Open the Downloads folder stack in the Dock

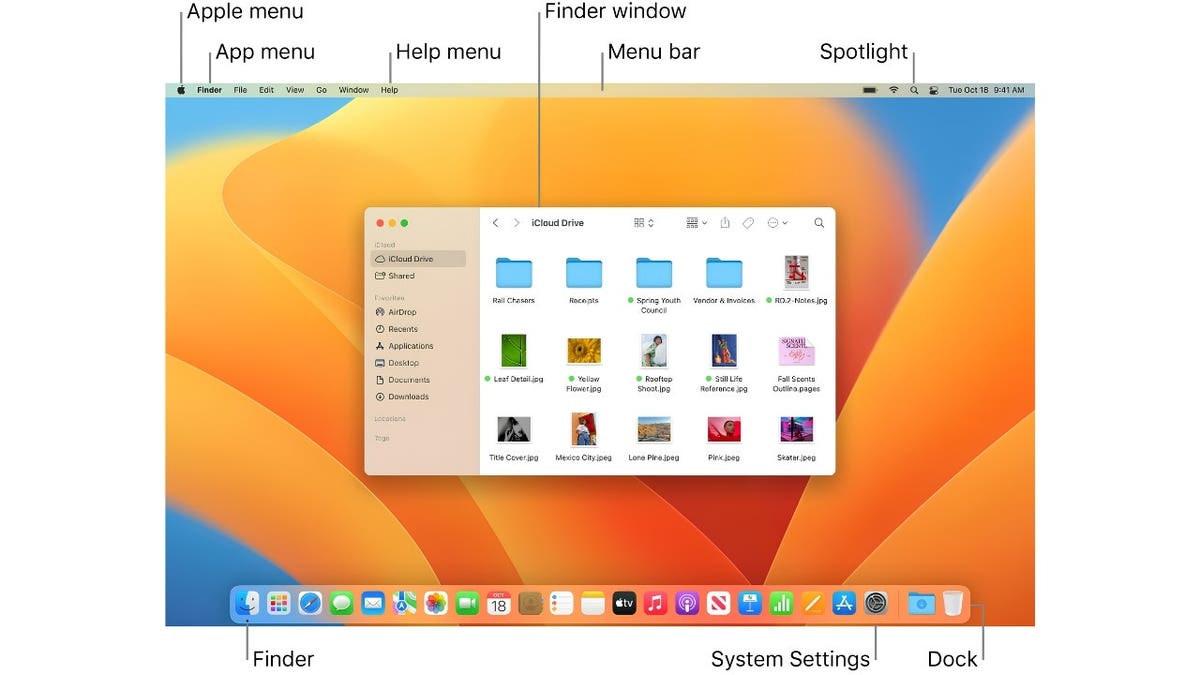[922, 603]
